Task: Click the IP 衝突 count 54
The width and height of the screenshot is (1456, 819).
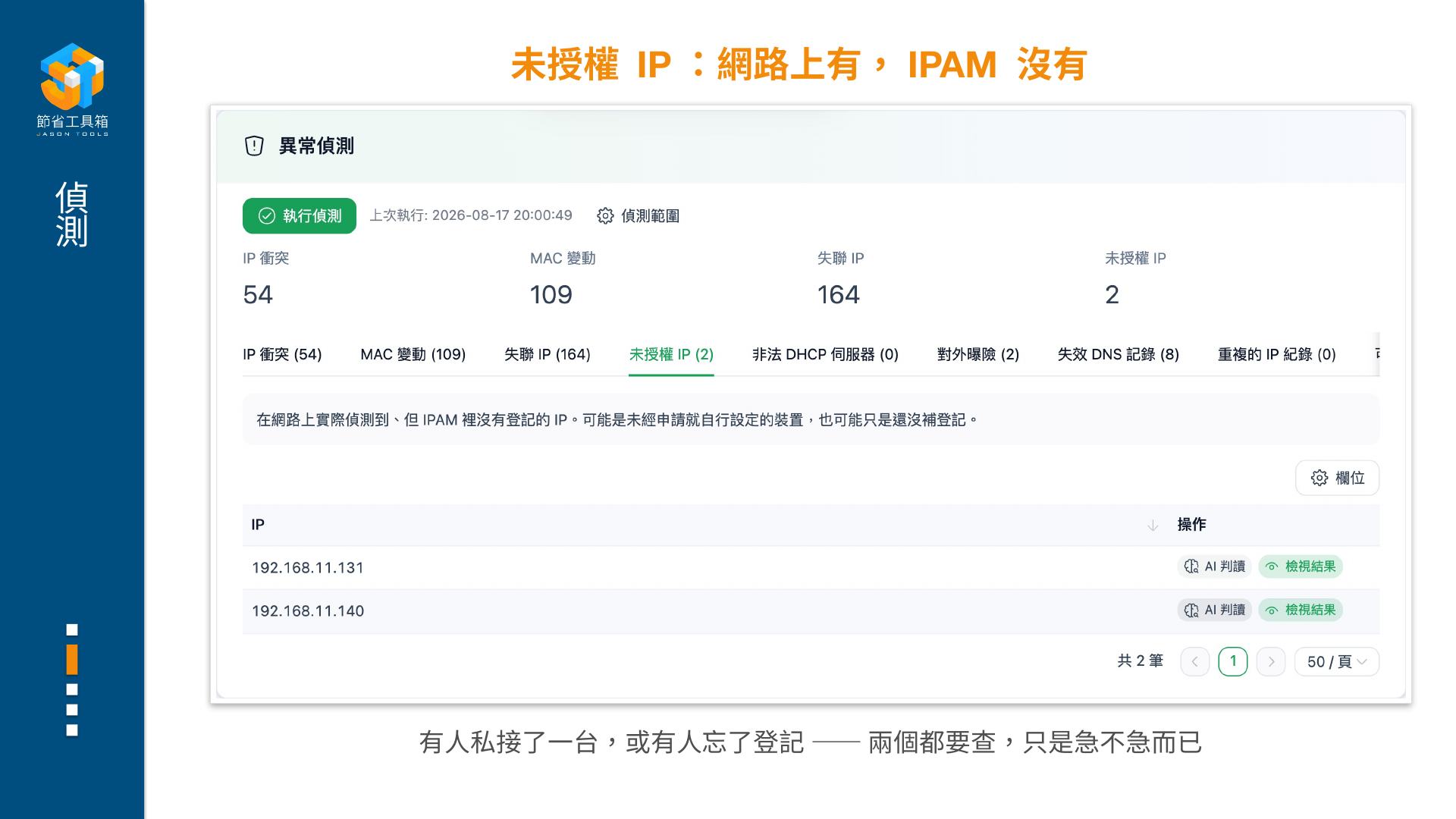Action: 258,294
